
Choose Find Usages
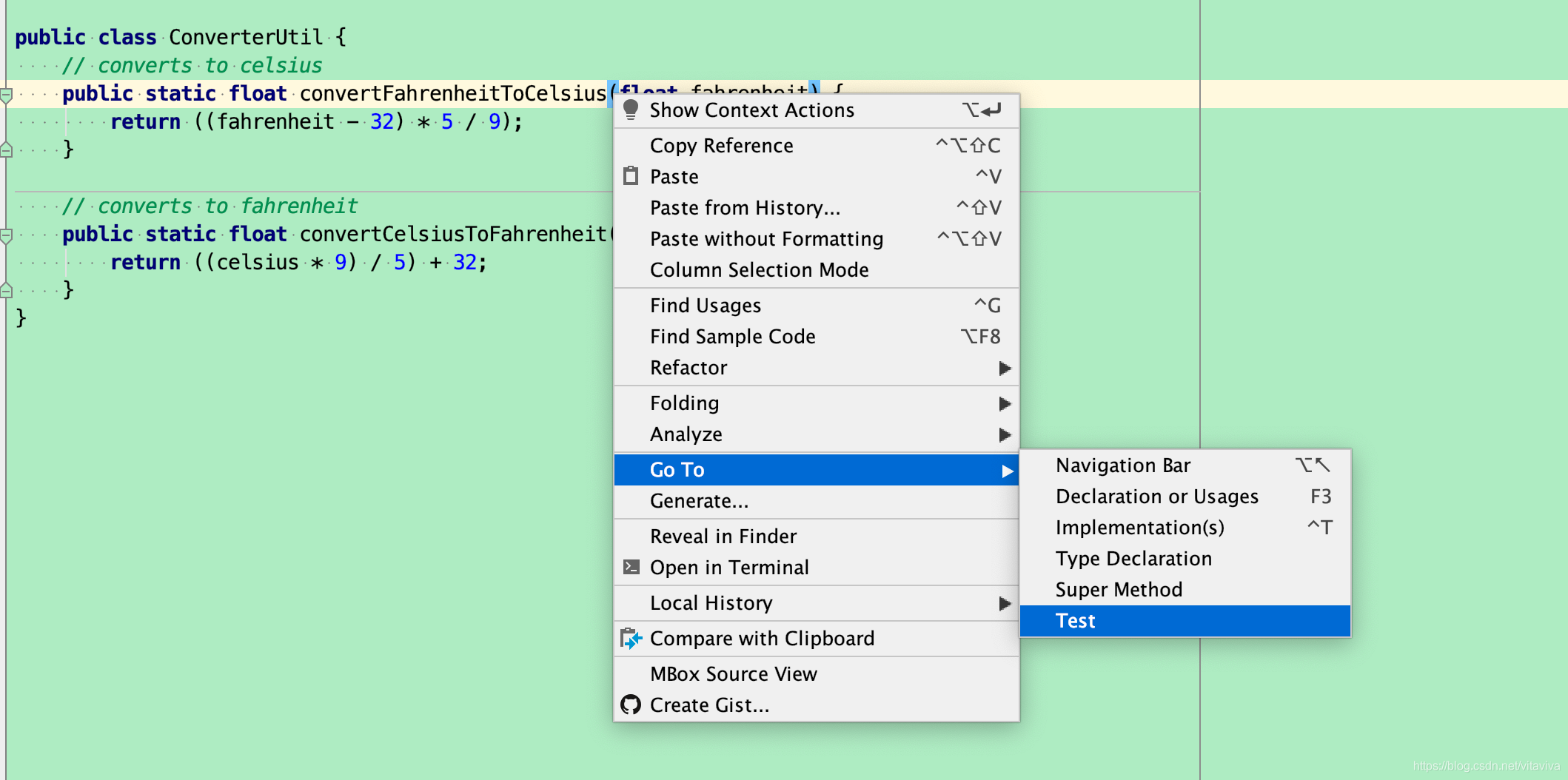tap(817, 306)
